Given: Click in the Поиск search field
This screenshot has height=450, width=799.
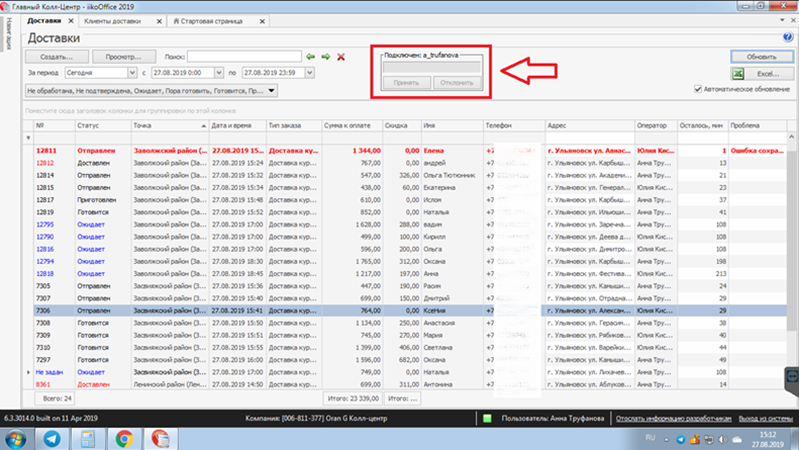Looking at the screenshot, I should click(x=244, y=56).
